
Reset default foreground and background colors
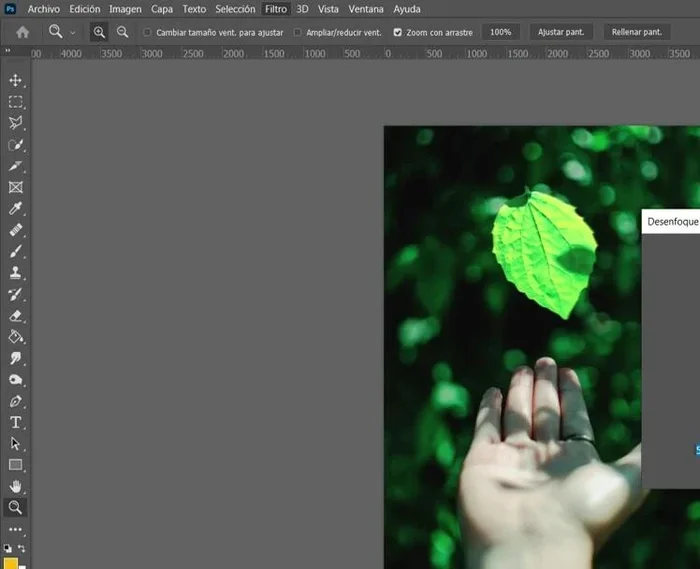pyautogui.click(x=8, y=548)
